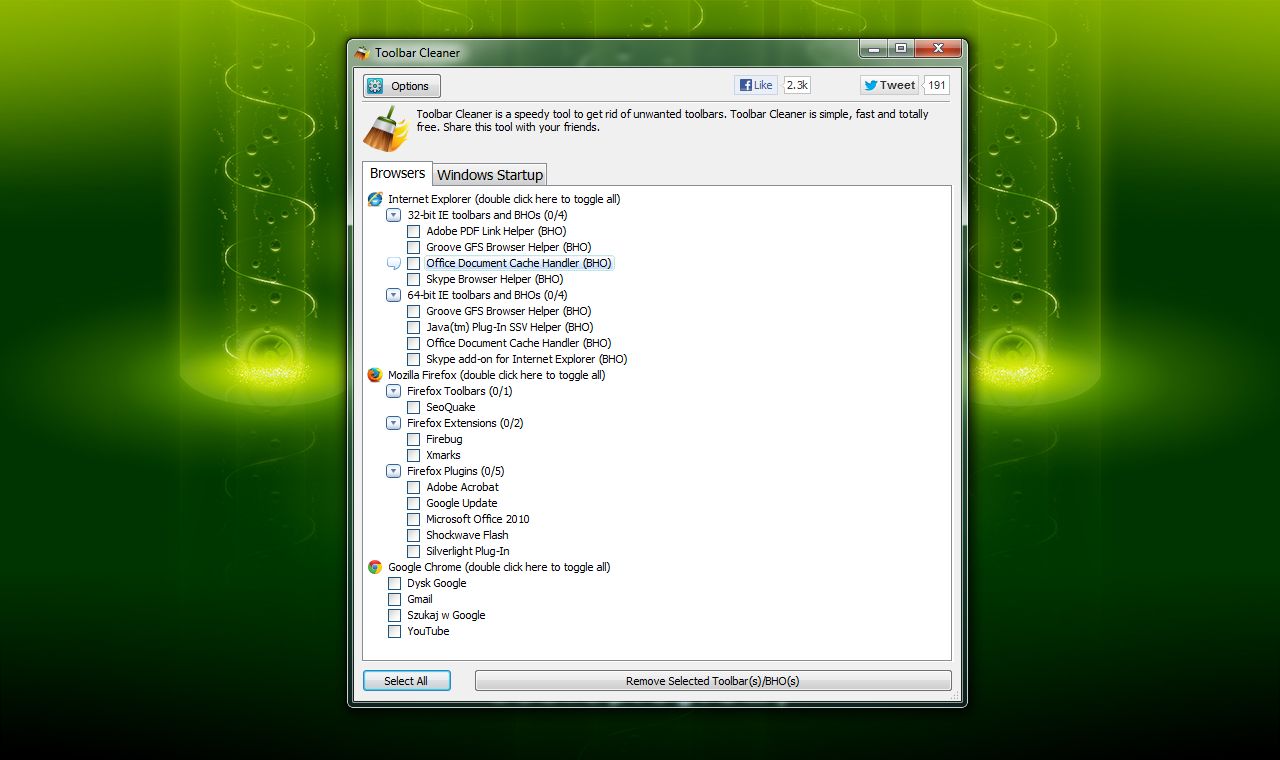Click Mozilla Firefox toggle all row text
Screen dimensions: 1280x760
(496, 375)
